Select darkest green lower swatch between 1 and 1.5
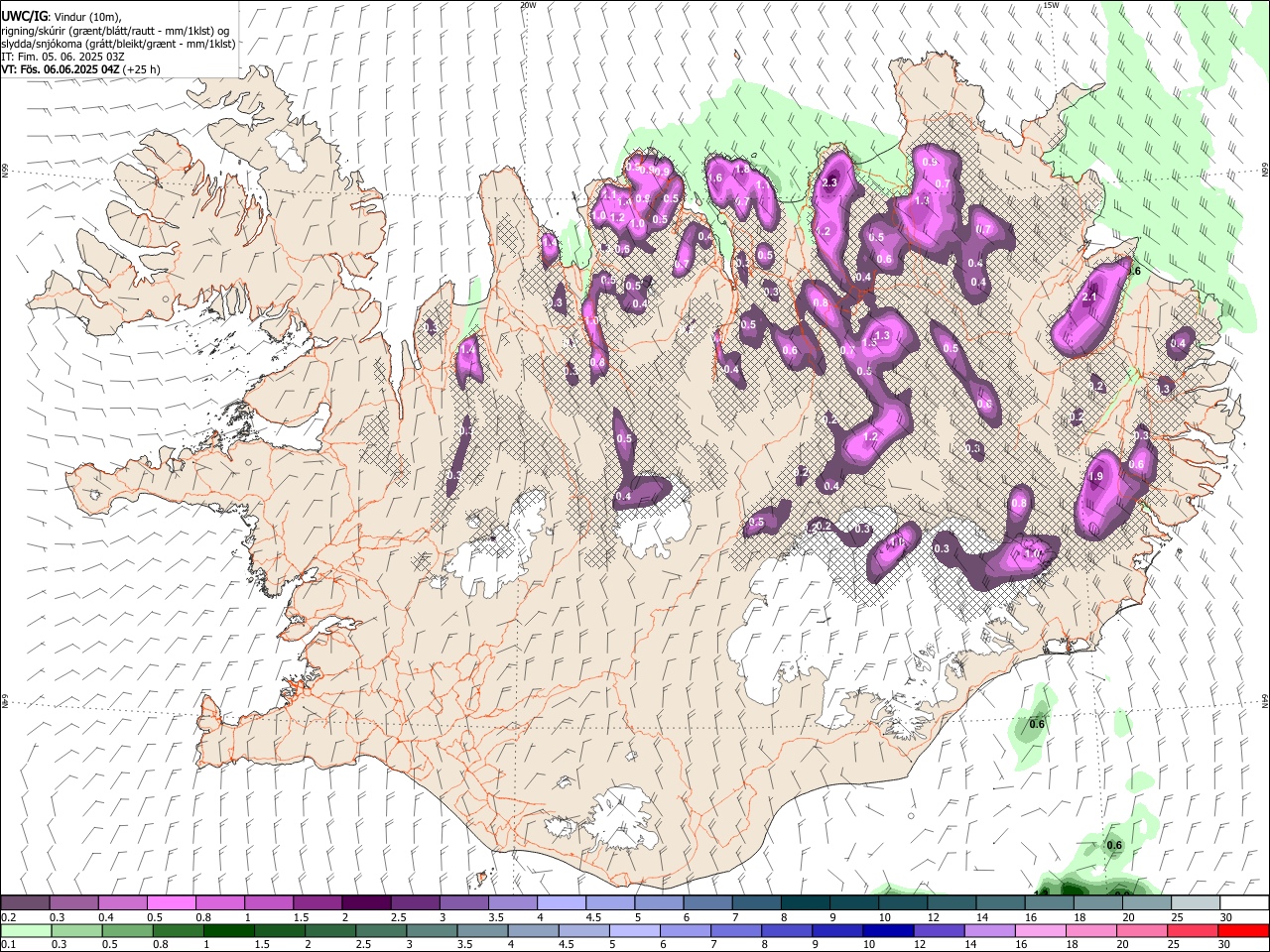Viewport: 1270px width, 952px height. (228, 930)
